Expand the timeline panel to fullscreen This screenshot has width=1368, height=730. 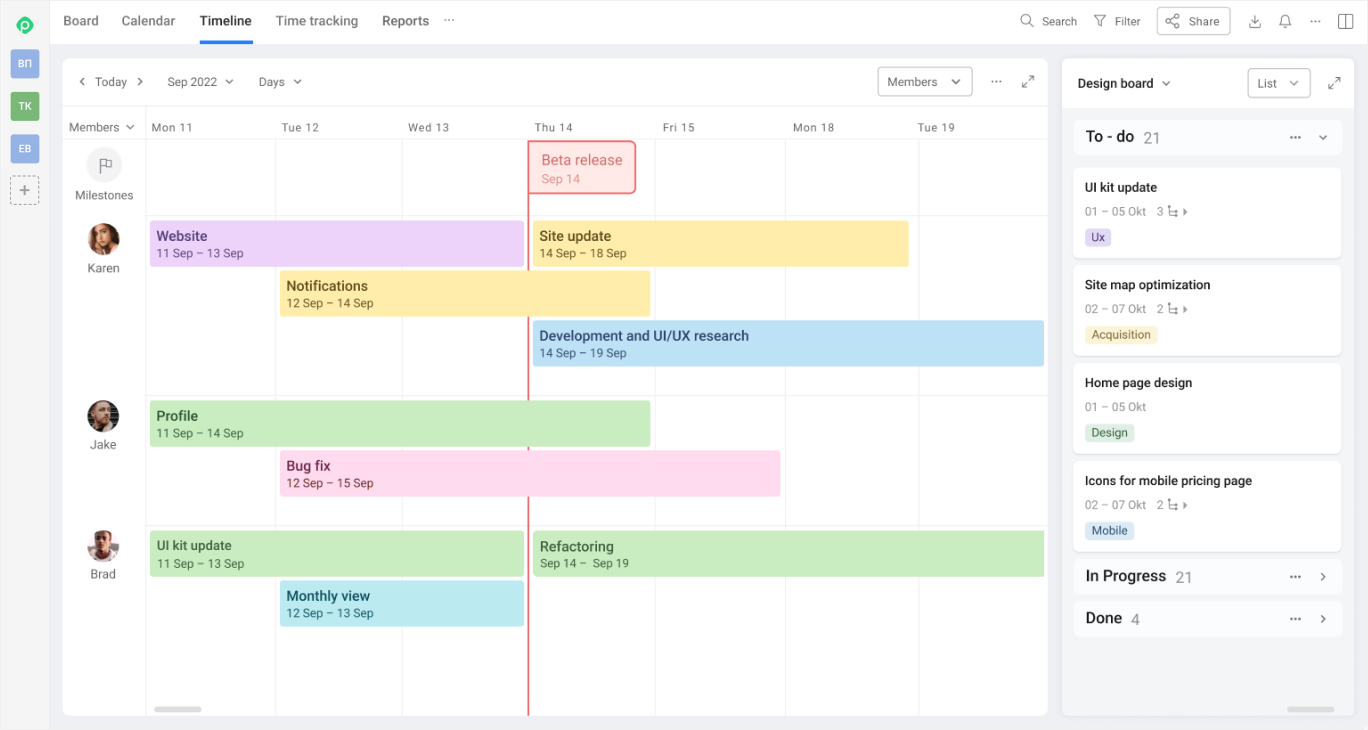pos(1028,82)
